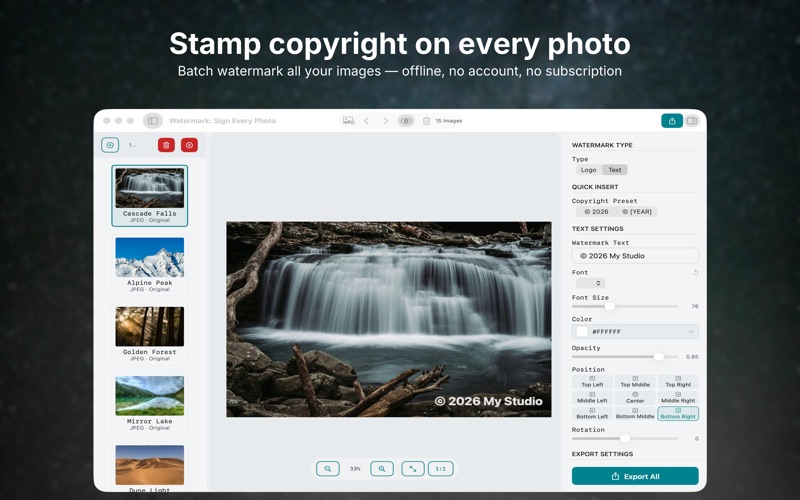Viewport: 800px width, 500px height.
Task: Reset font with the circular arrow icon
Action: tap(695, 272)
